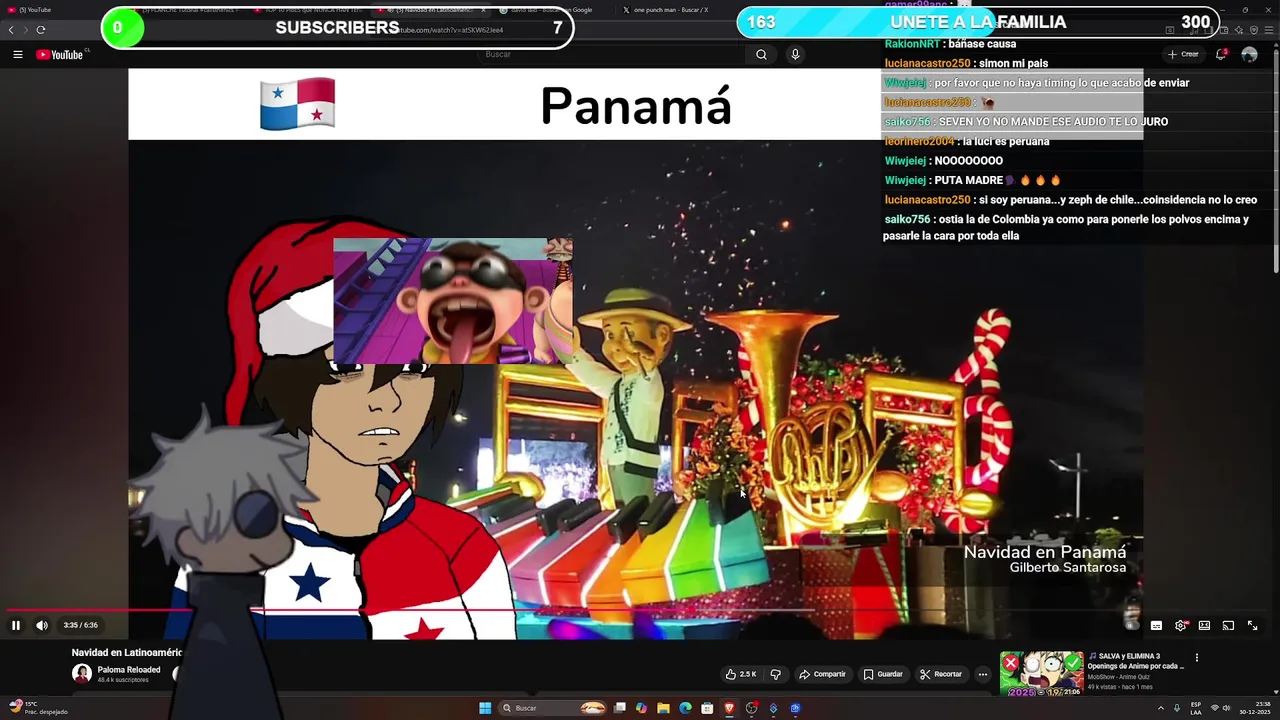Viewport: 1280px width, 720px height.
Task: Click Paloma Reloaded channel avatar
Action: point(82,674)
